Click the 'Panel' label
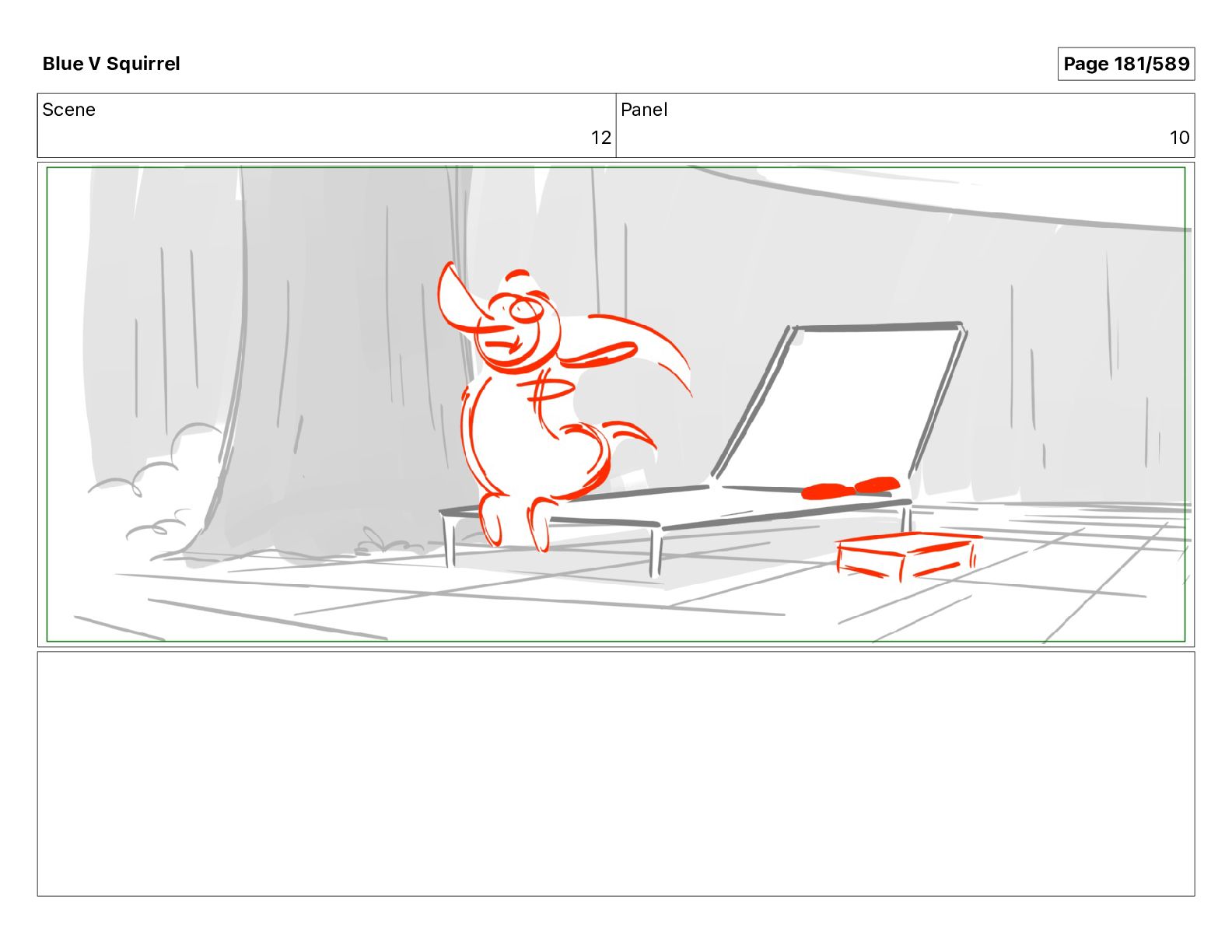1232x952 pixels. [x=644, y=110]
